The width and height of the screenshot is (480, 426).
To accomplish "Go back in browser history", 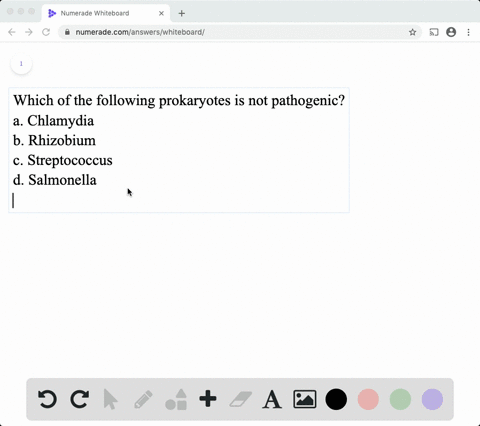I will [12, 32].
